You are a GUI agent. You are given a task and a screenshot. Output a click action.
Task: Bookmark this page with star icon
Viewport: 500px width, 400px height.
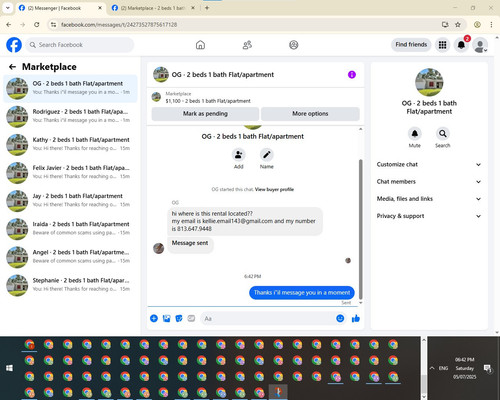pyautogui.click(x=458, y=24)
